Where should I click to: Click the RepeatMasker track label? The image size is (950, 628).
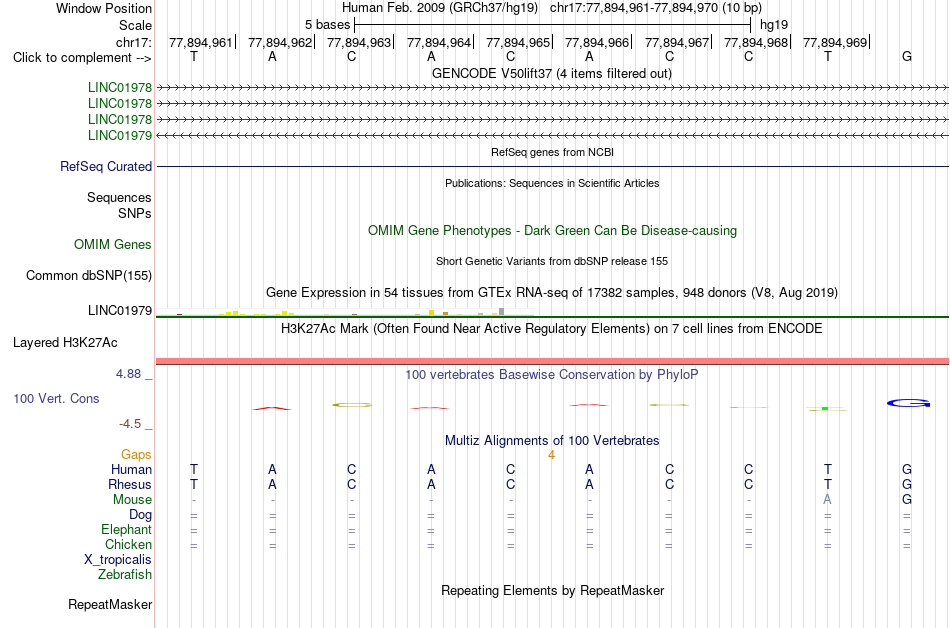point(110,604)
